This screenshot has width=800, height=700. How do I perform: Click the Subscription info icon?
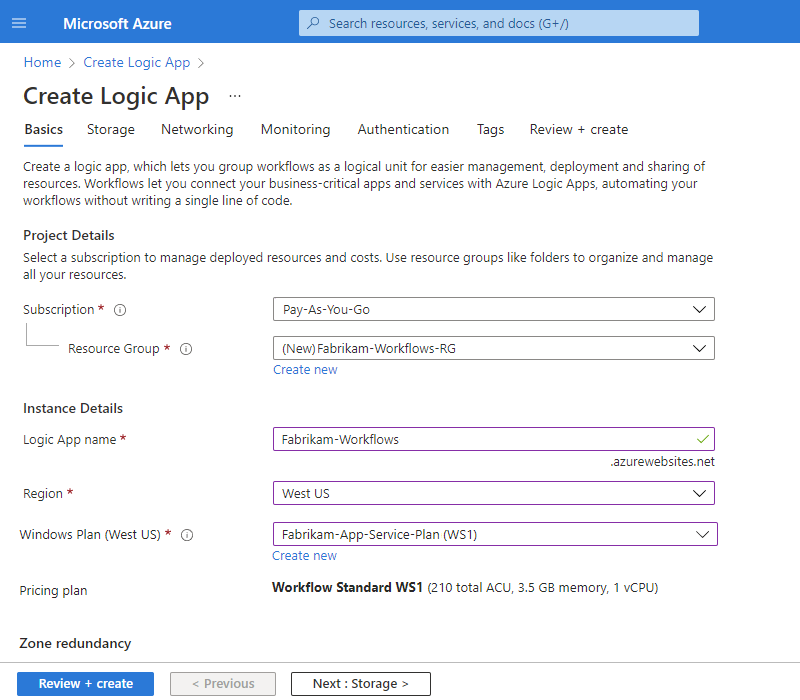[x=119, y=309]
